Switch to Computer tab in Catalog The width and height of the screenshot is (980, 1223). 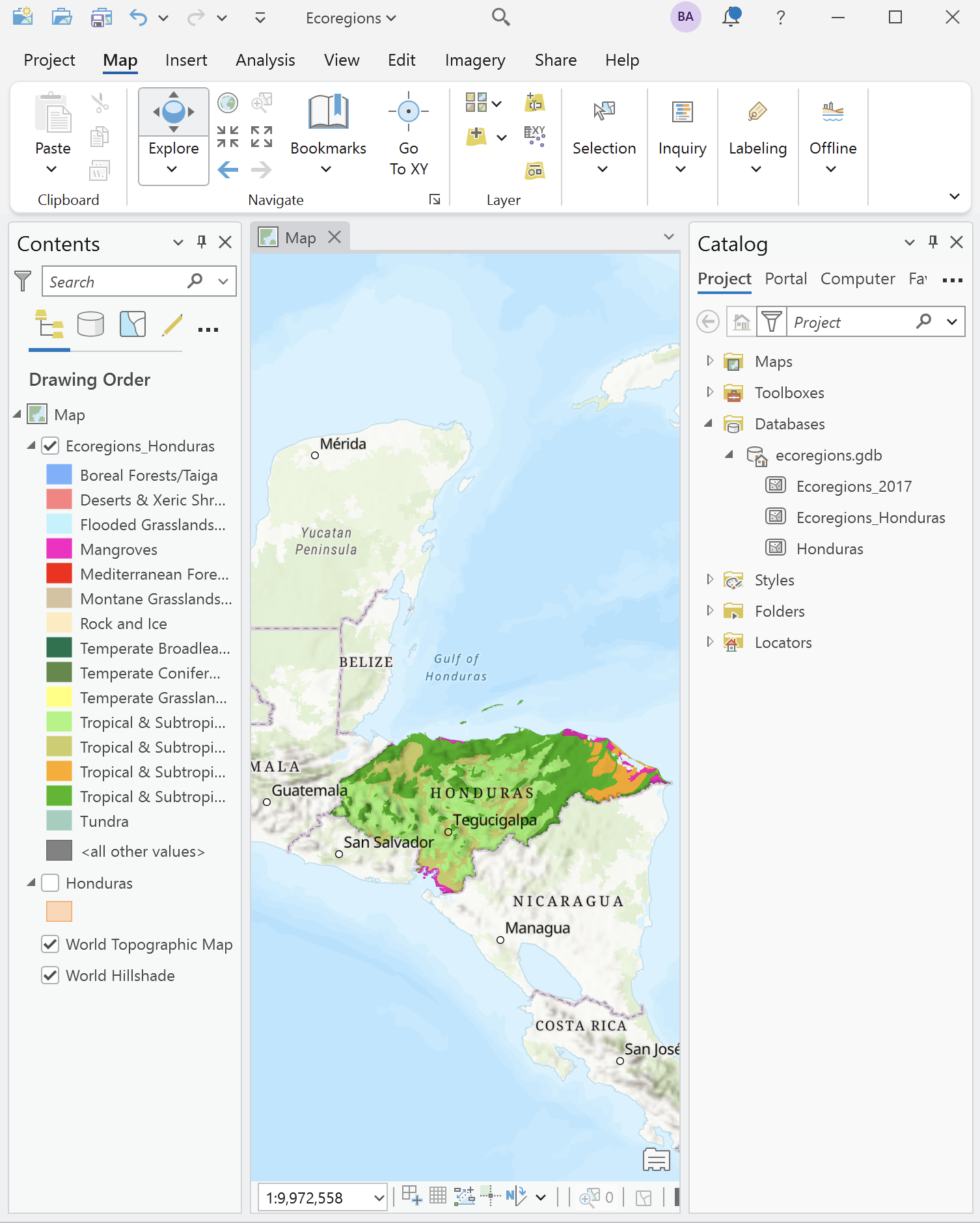(858, 278)
